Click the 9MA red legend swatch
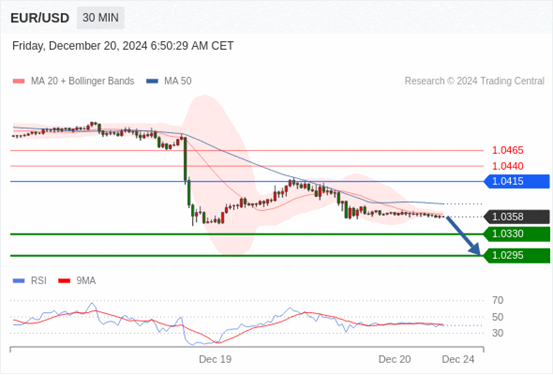Image resolution: width=553 pixels, height=375 pixels. [64, 281]
